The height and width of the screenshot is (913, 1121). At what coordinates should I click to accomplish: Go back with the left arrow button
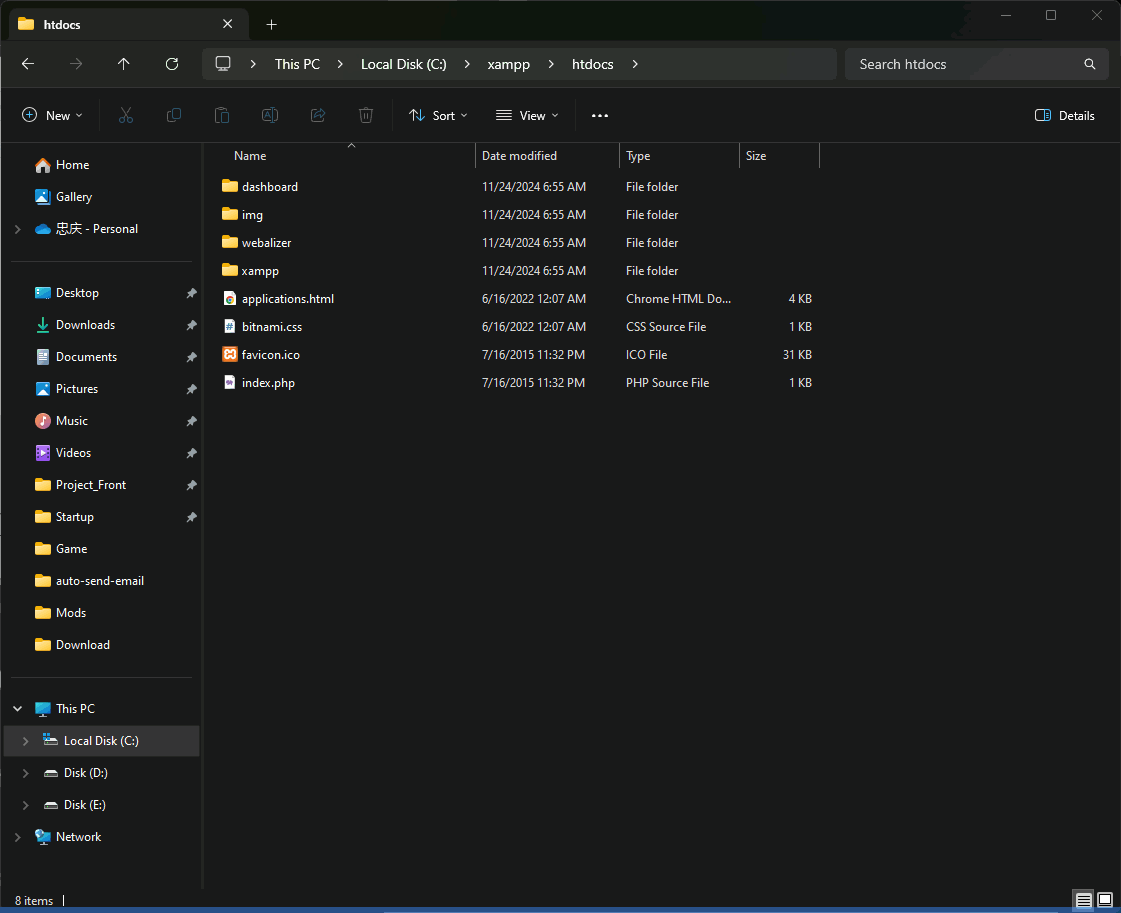click(x=28, y=64)
